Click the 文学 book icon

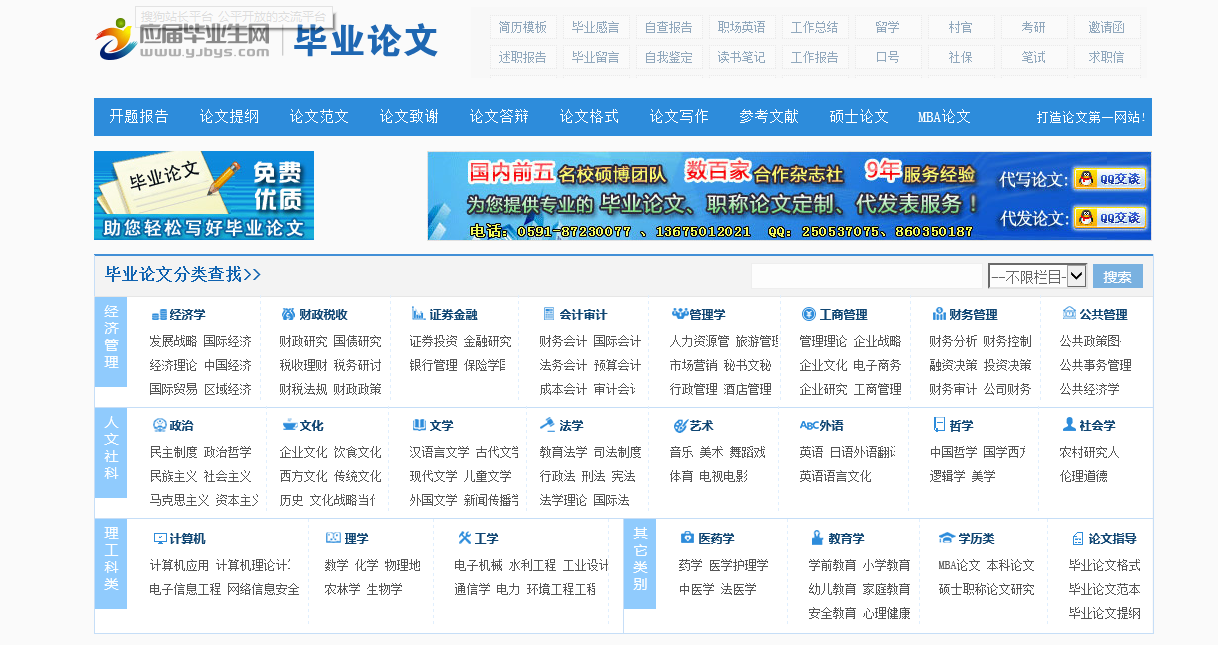(419, 425)
